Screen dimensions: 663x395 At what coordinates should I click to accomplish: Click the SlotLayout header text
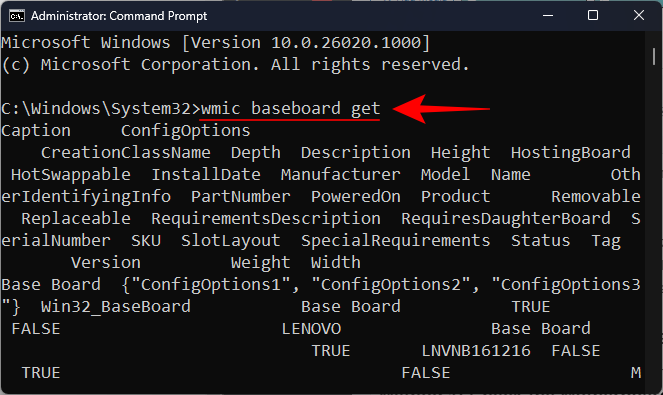[x=230, y=241]
